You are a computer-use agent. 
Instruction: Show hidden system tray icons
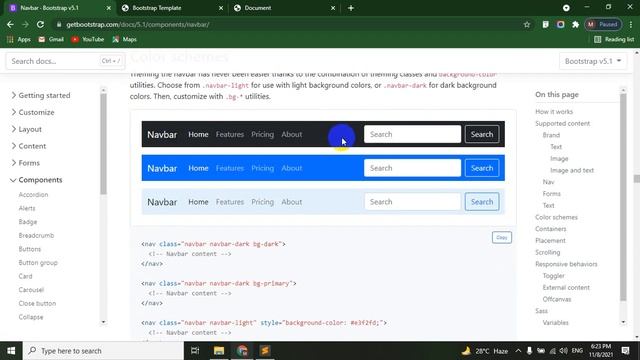(518, 351)
